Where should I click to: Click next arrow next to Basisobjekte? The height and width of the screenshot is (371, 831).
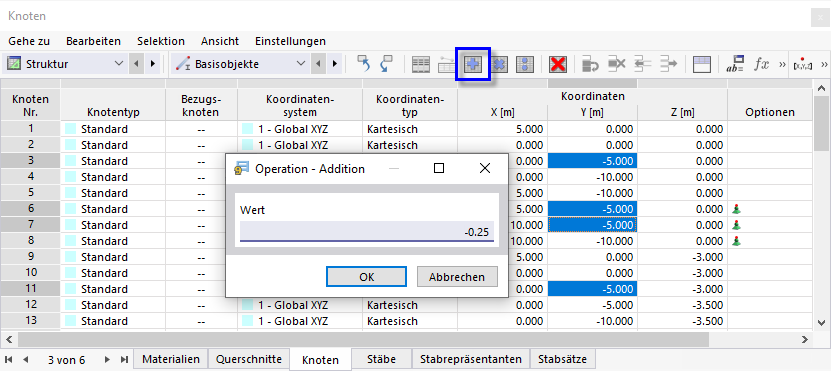(x=334, y=64)
